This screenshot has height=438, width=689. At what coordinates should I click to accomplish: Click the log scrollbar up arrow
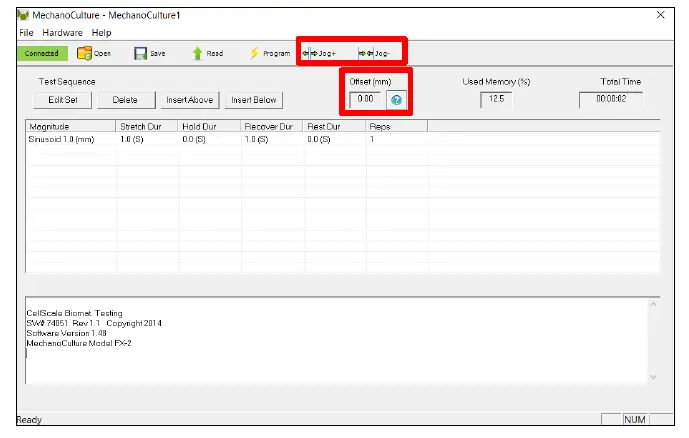pyautogui.click(x=653, y=304)
